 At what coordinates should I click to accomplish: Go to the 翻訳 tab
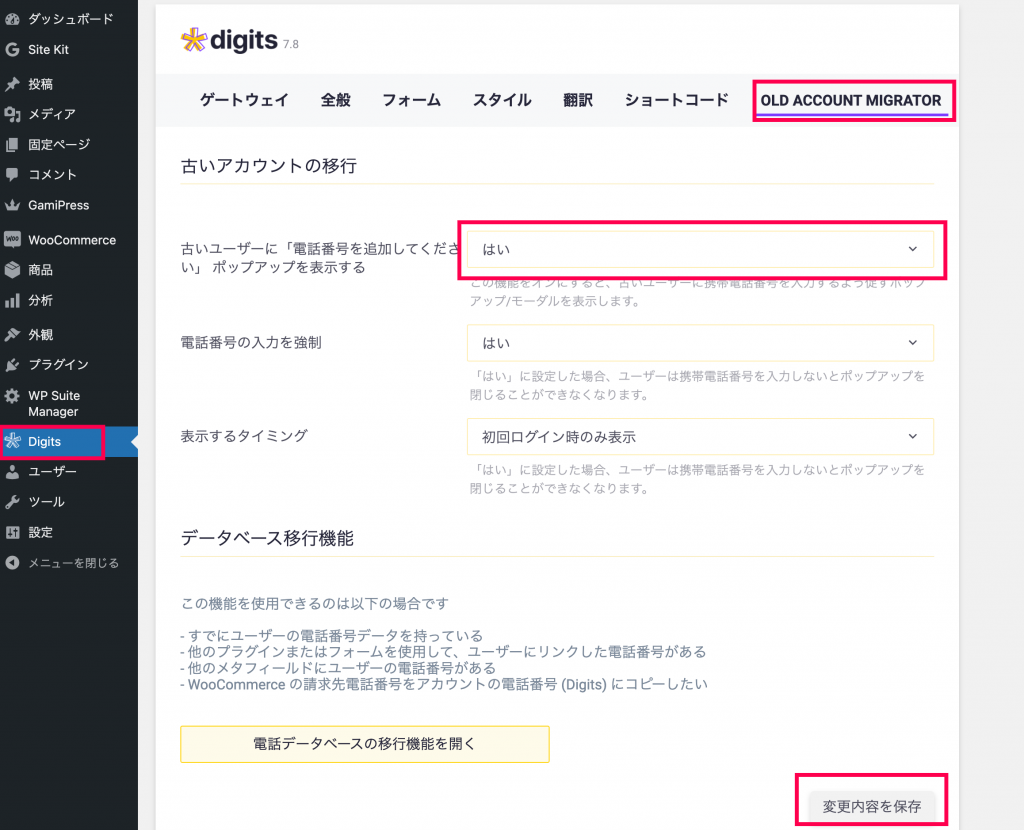[578, 100]
